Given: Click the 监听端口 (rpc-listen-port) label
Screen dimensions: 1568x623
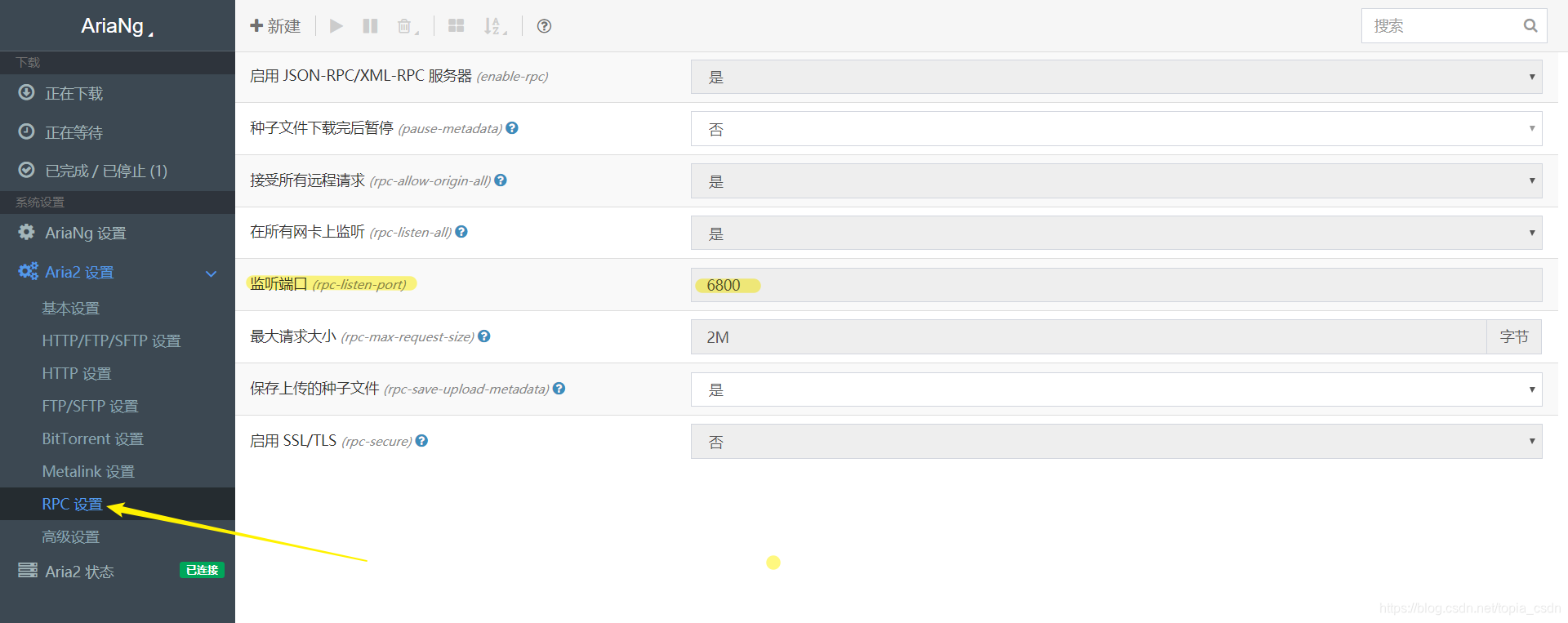Looking at the screenshot, I should (328, 284).
